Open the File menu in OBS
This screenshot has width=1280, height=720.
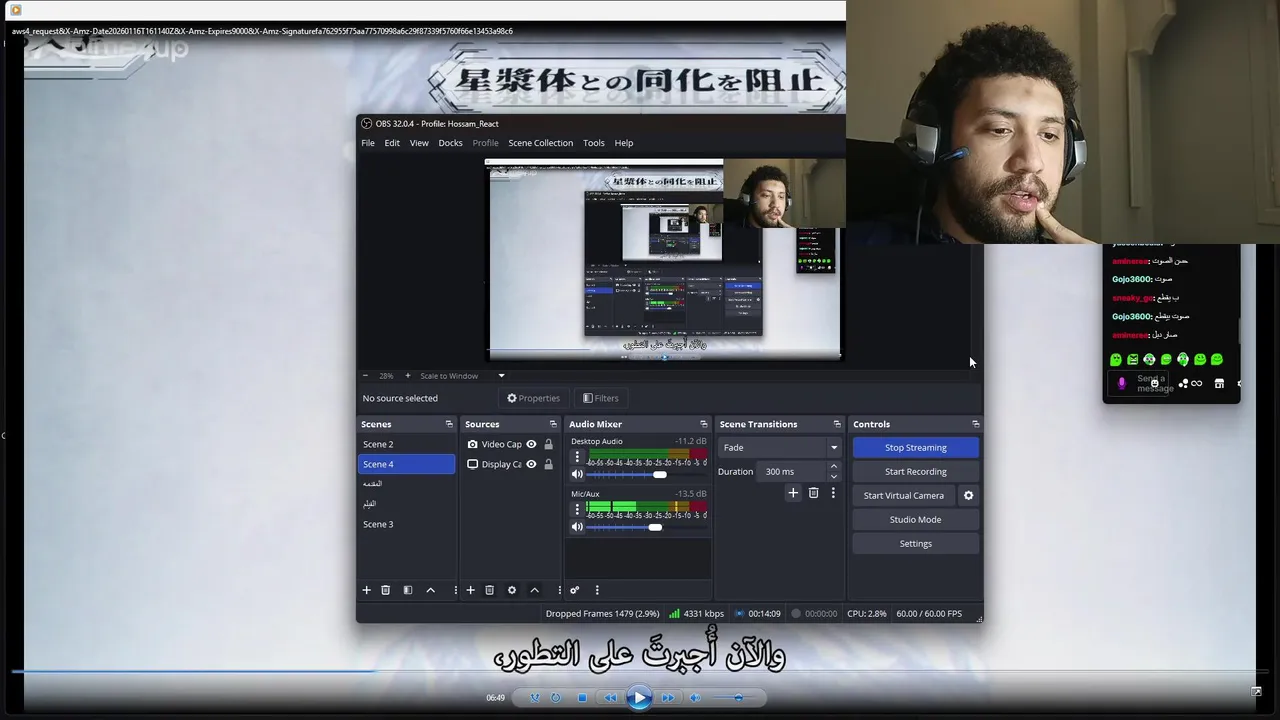pos(368,143)
